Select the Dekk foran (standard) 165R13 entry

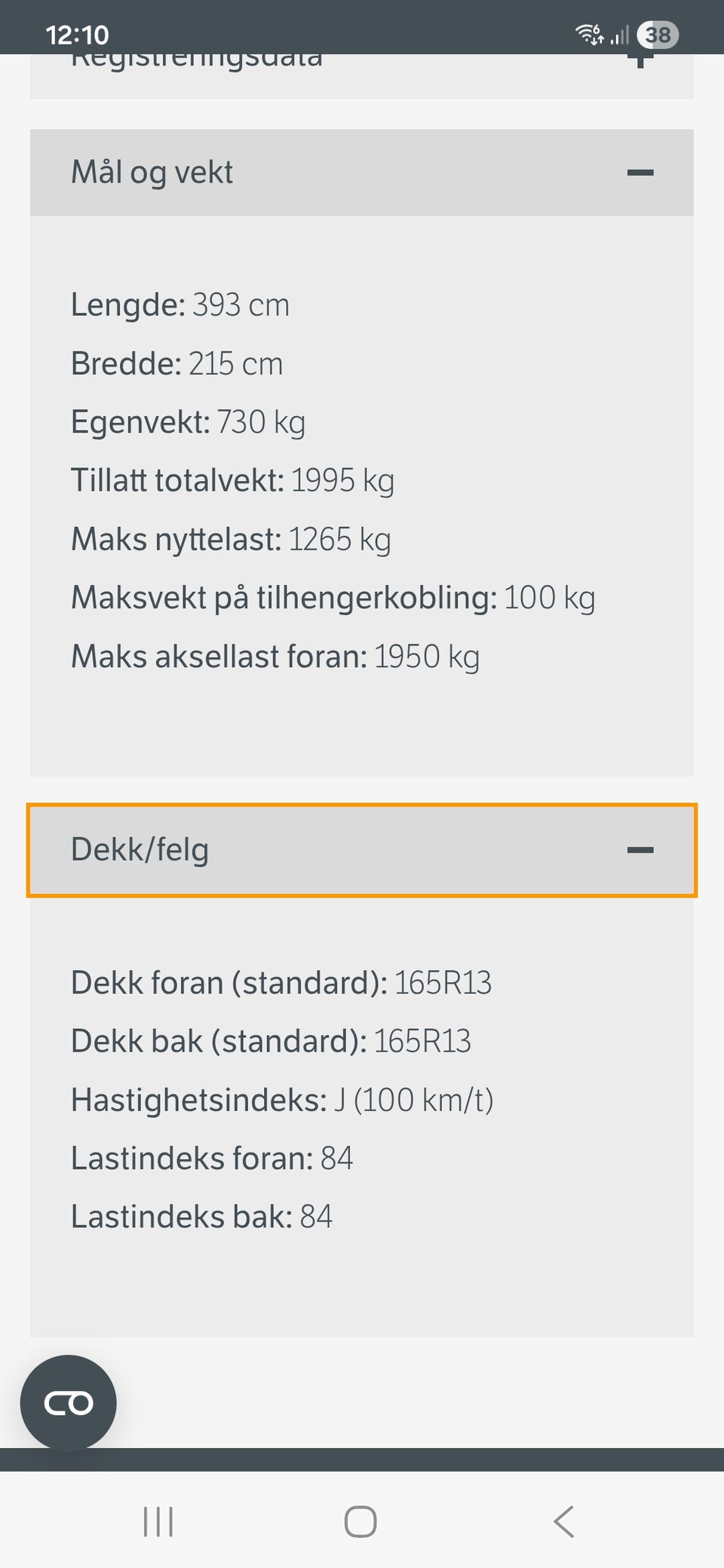click(x=281, y=983)
